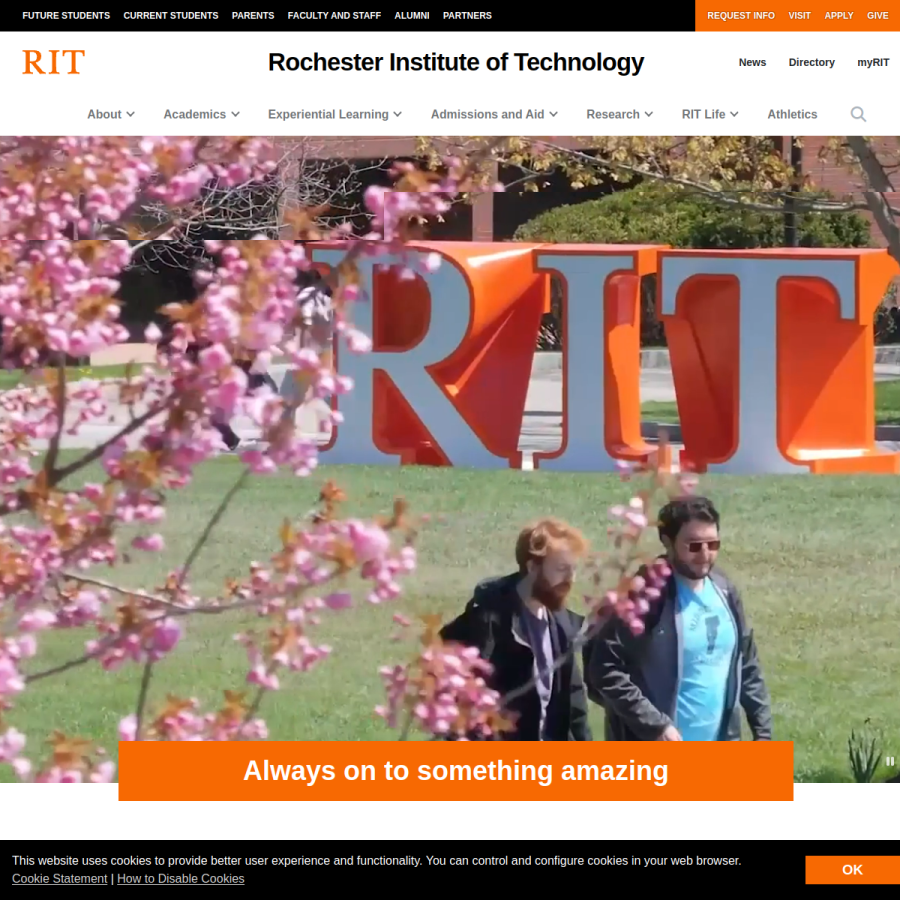Viewport: 900px width, 900px height.
Task: Expand the Academics dropdown menu
Action: 201,114
